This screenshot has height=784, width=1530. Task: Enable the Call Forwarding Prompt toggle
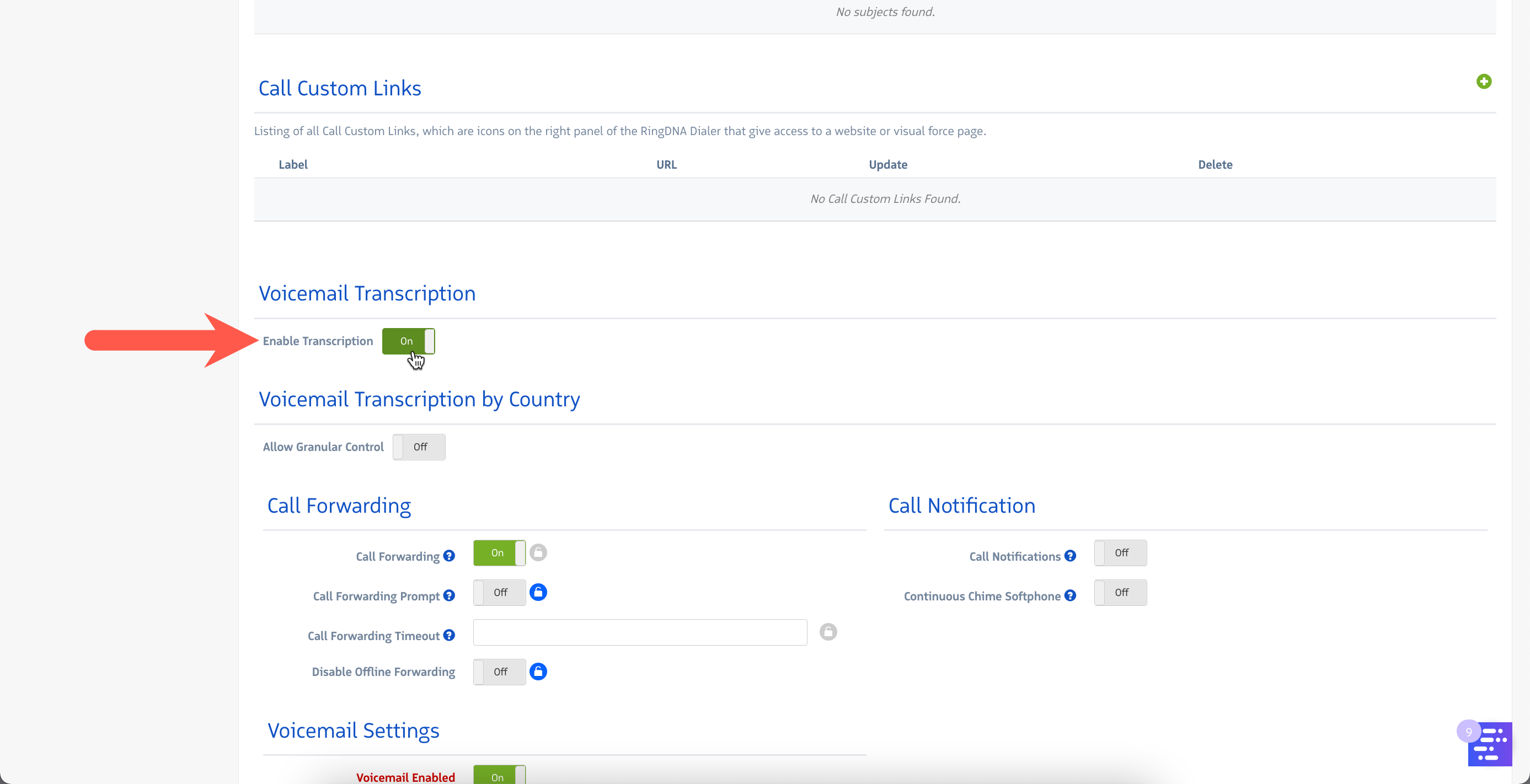point(499,592)
